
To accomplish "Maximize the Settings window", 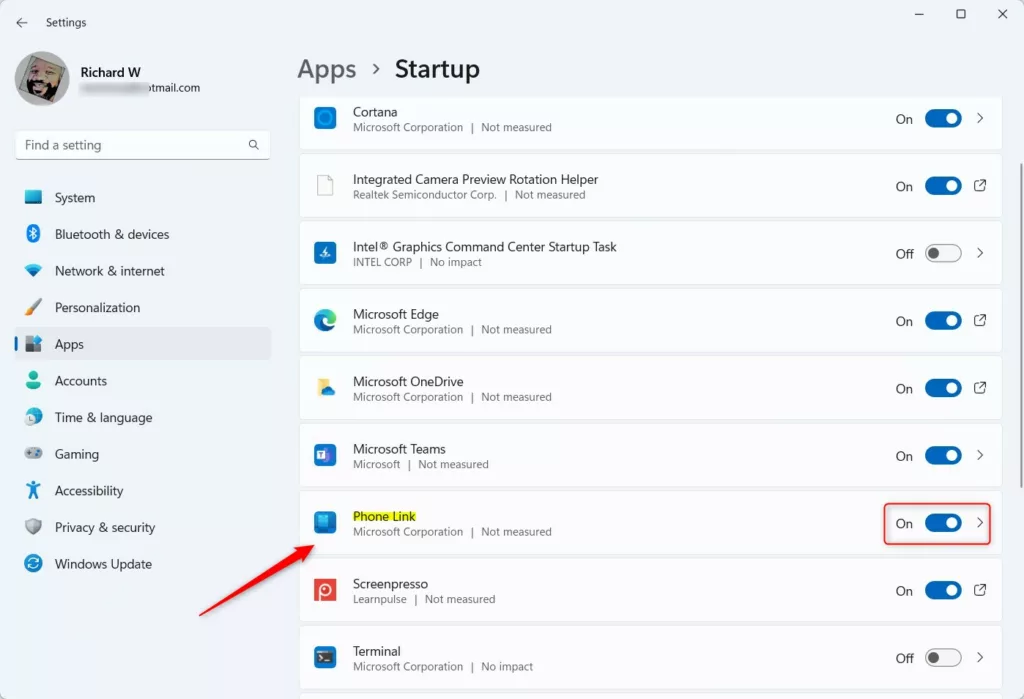I will pyautogui.click(x=961, y=14).
